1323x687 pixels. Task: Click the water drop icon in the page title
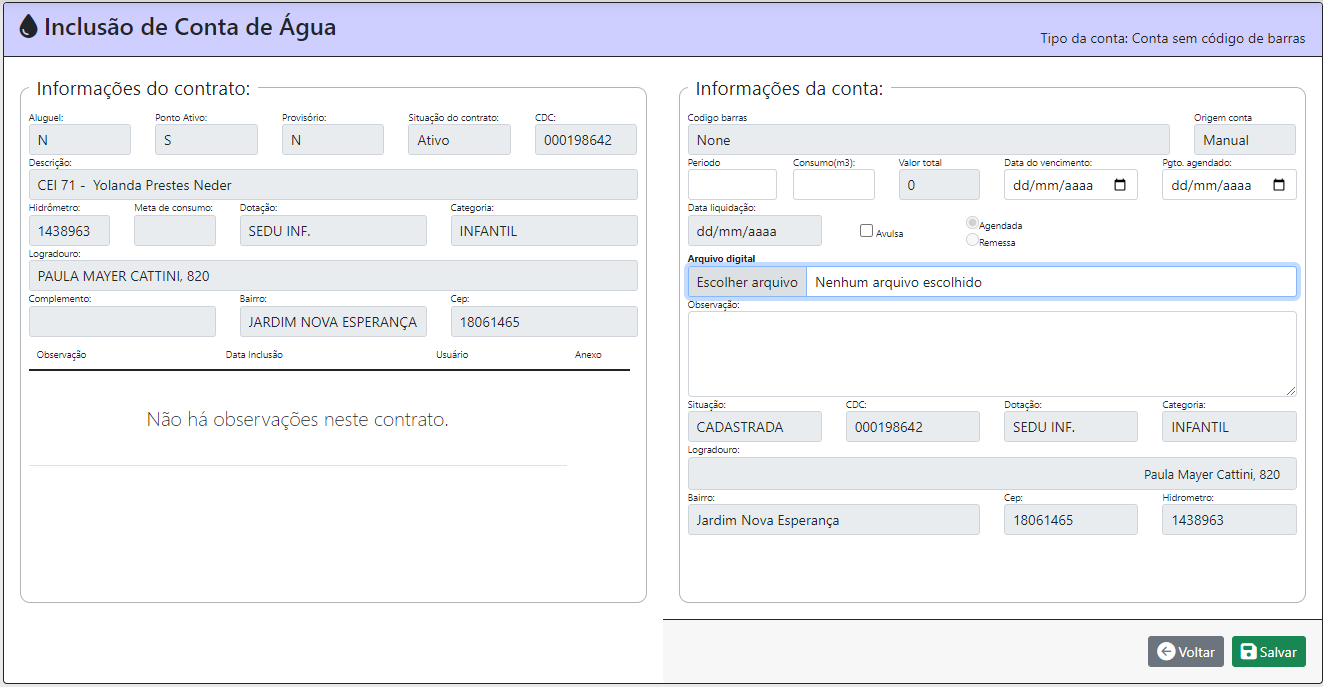(x=28, y=27)
